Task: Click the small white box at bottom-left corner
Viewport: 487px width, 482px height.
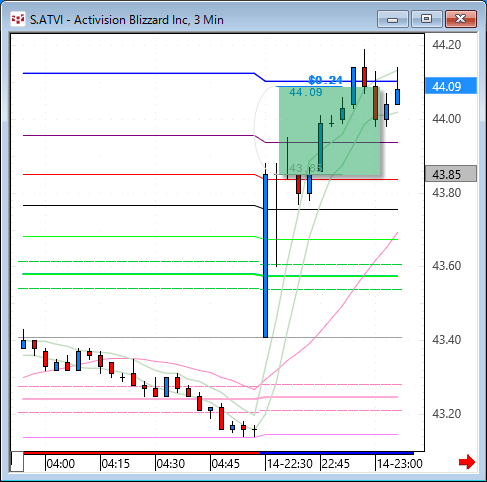Action: (17, 462)
